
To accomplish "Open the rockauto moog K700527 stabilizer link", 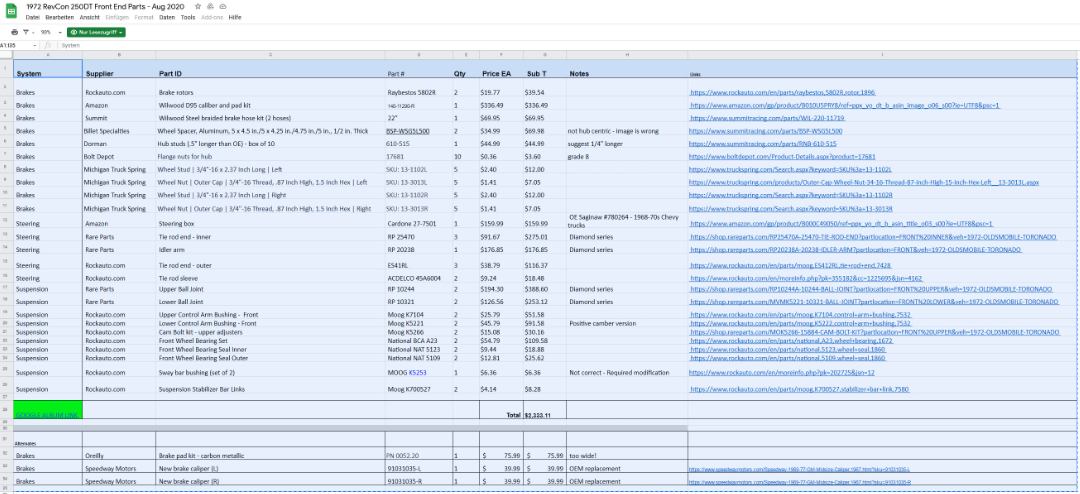I will [800, 389].
